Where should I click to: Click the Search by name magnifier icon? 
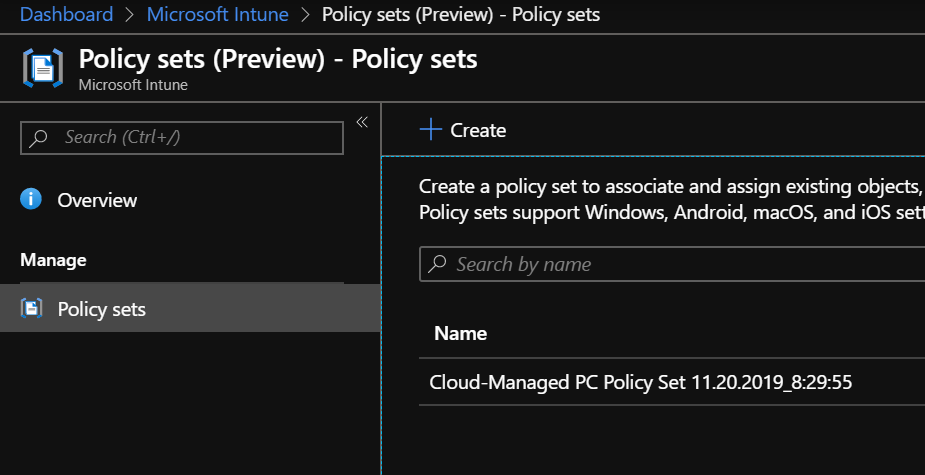(x=437, y=265)
